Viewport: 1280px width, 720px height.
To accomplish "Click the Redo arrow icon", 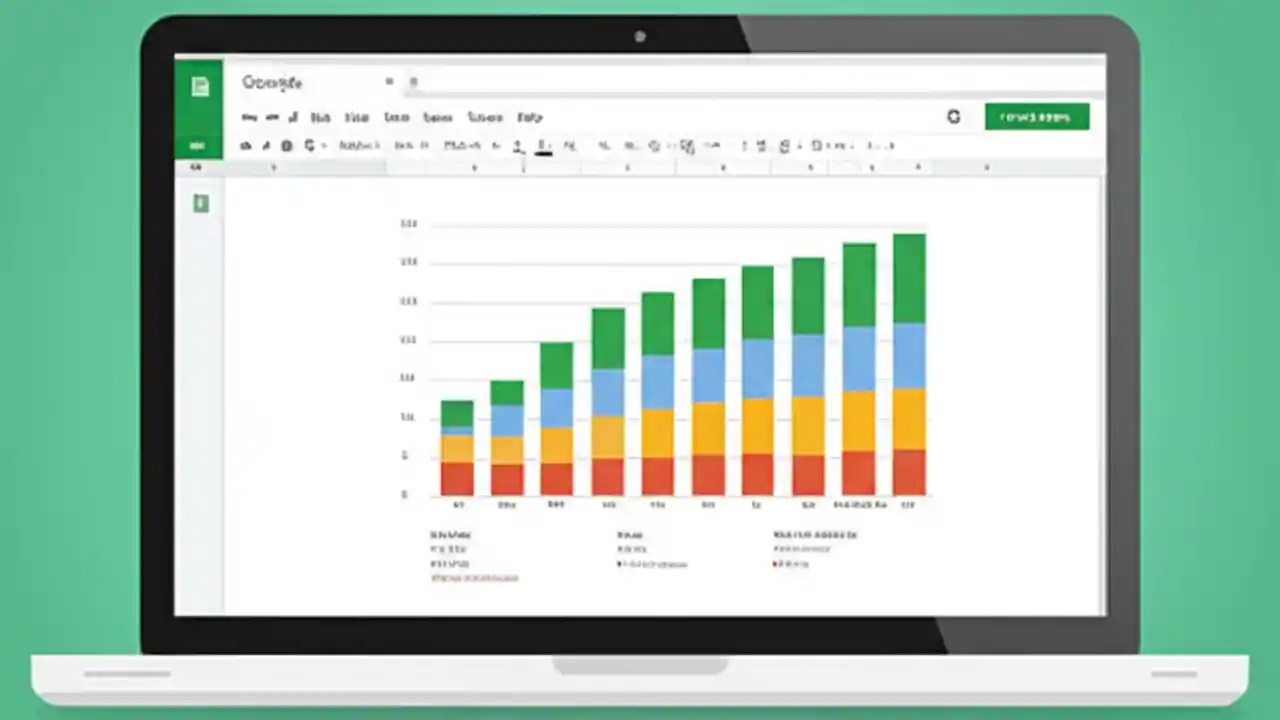I will pyautogui.click(x=266, y=146).
